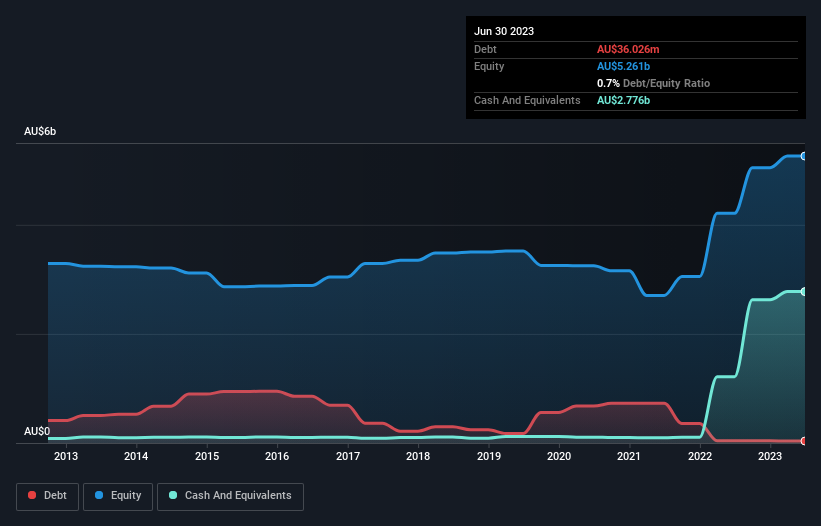Image resolution: width=821 pixels, height=526 pixels.
Task: Toggle the Equity series legend button
Action: coord(118,496)
